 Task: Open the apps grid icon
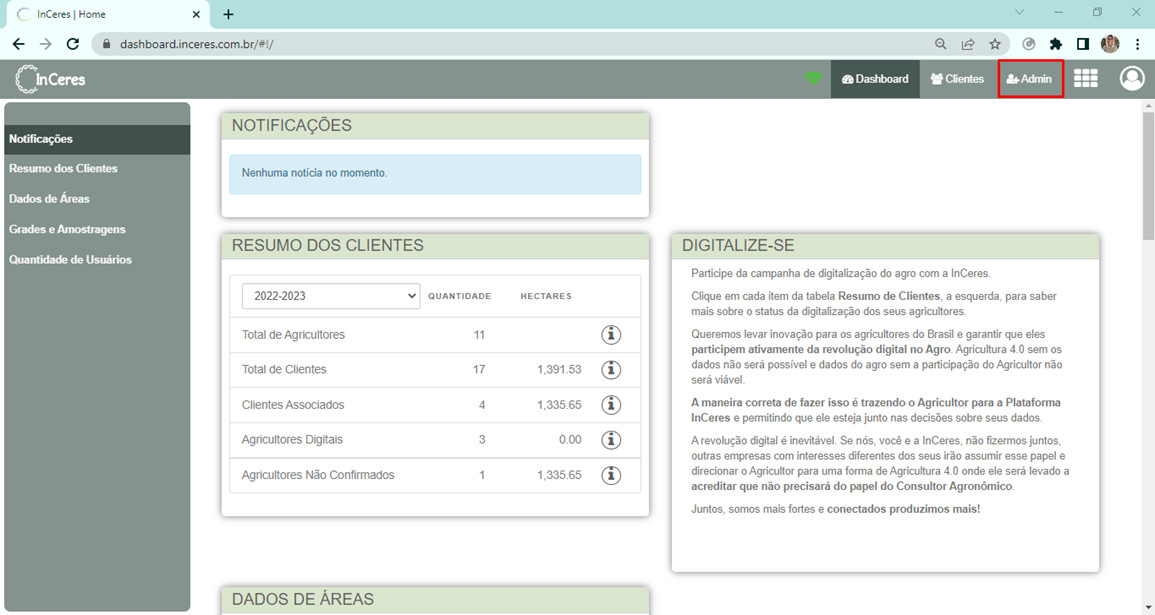pos(1085,78)
